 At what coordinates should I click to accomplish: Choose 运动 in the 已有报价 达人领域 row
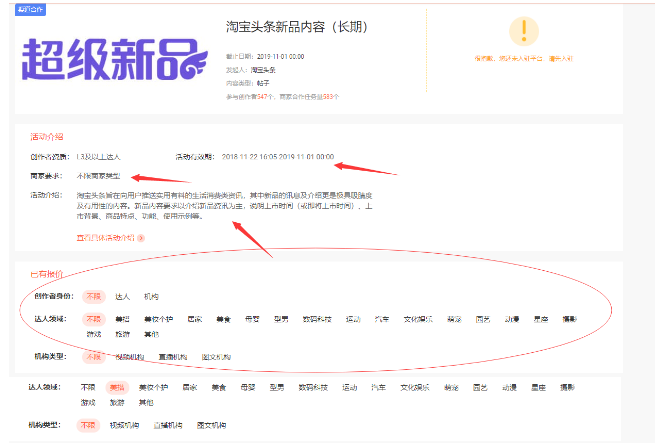[353, 319]
